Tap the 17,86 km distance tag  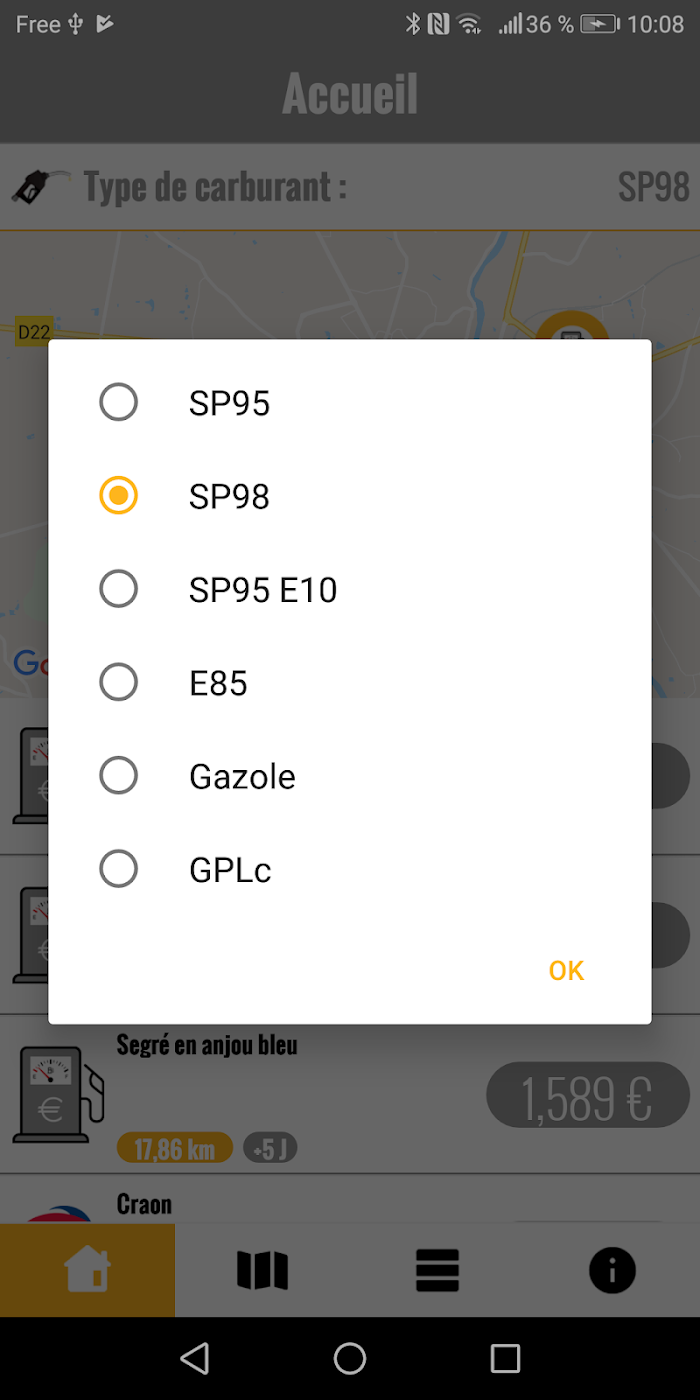tap(175, 1149)
